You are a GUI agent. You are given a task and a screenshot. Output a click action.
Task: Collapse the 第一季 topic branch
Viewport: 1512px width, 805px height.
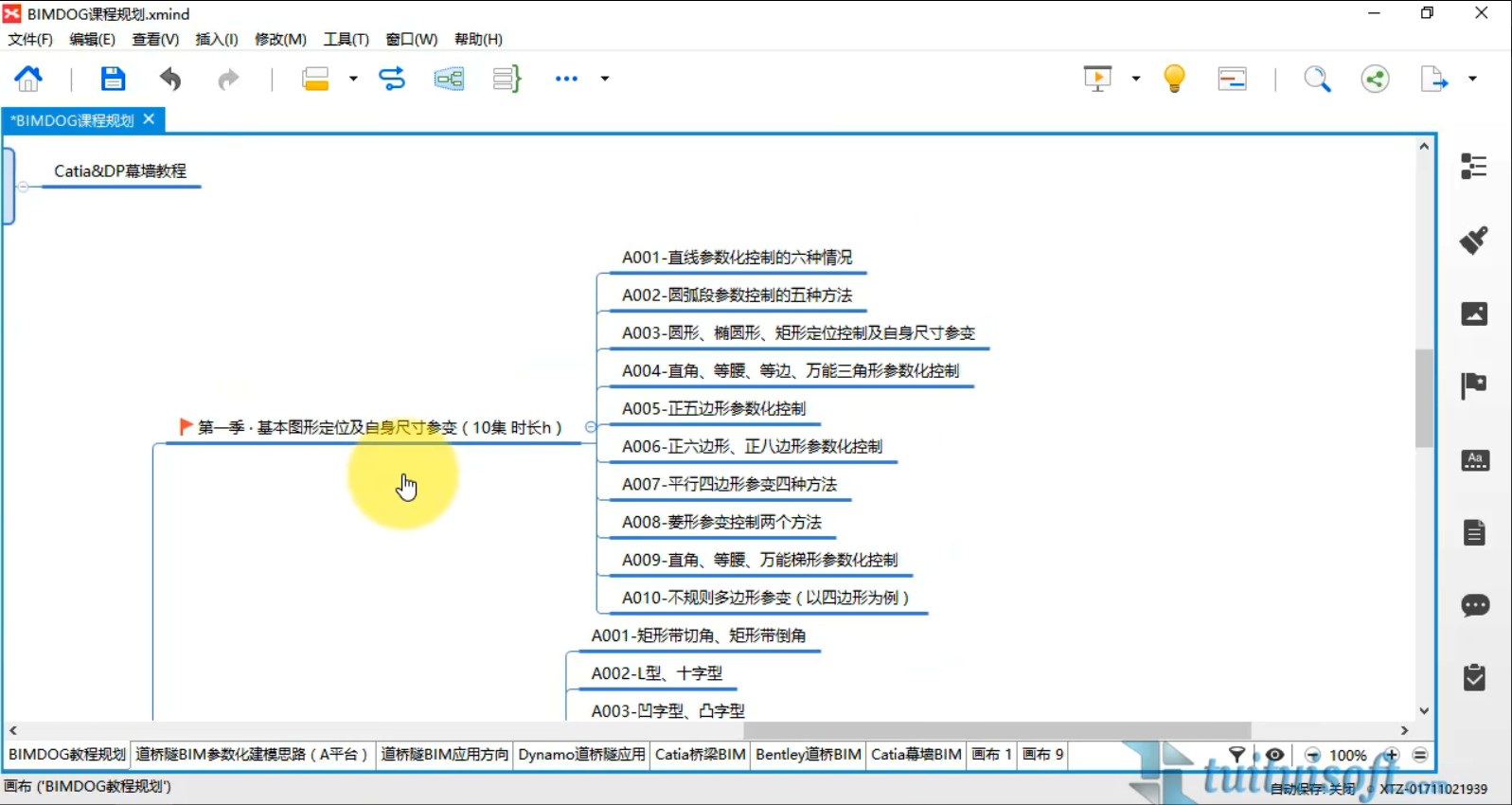[591, 427]
